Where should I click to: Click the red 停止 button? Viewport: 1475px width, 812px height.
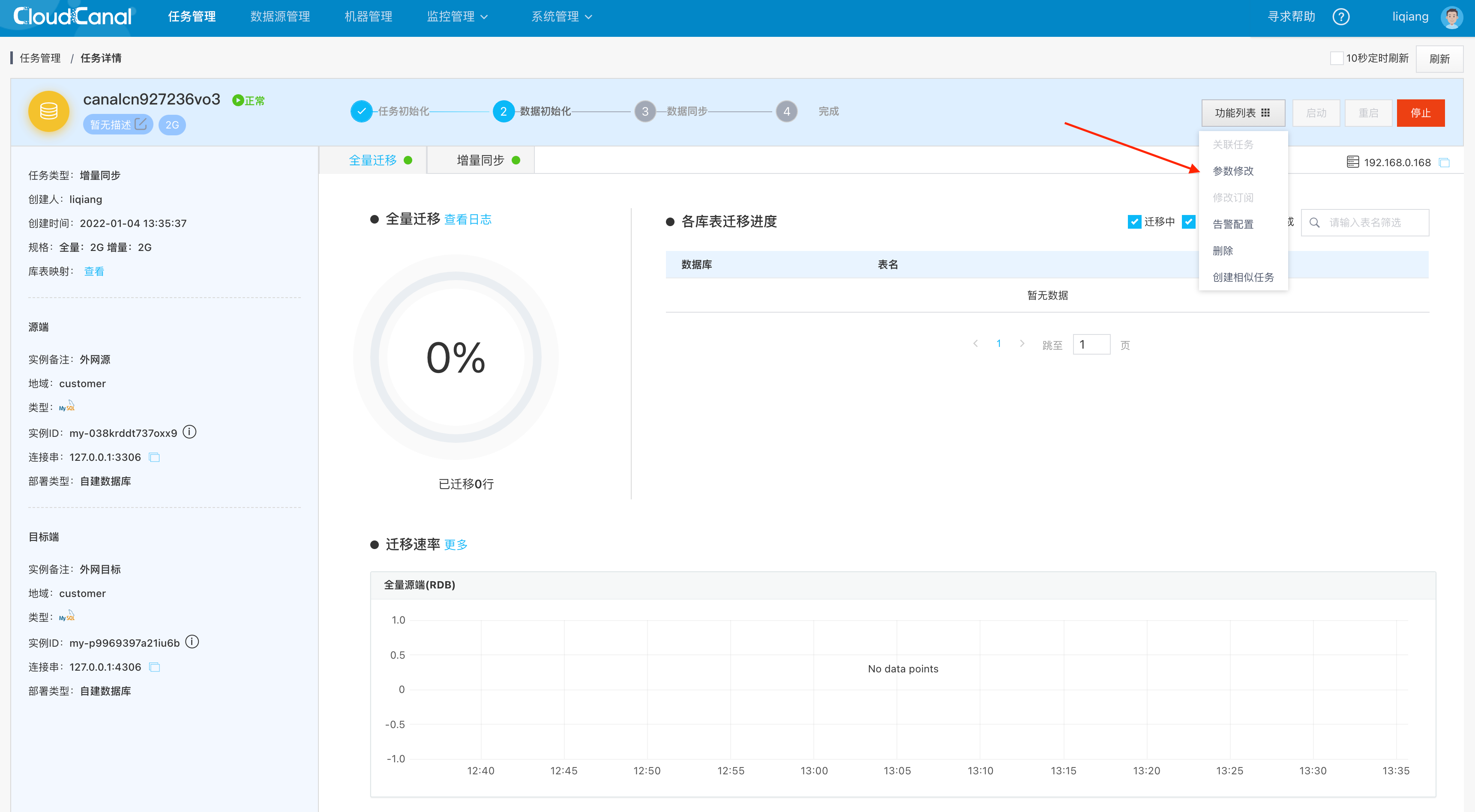(1421, 113)
